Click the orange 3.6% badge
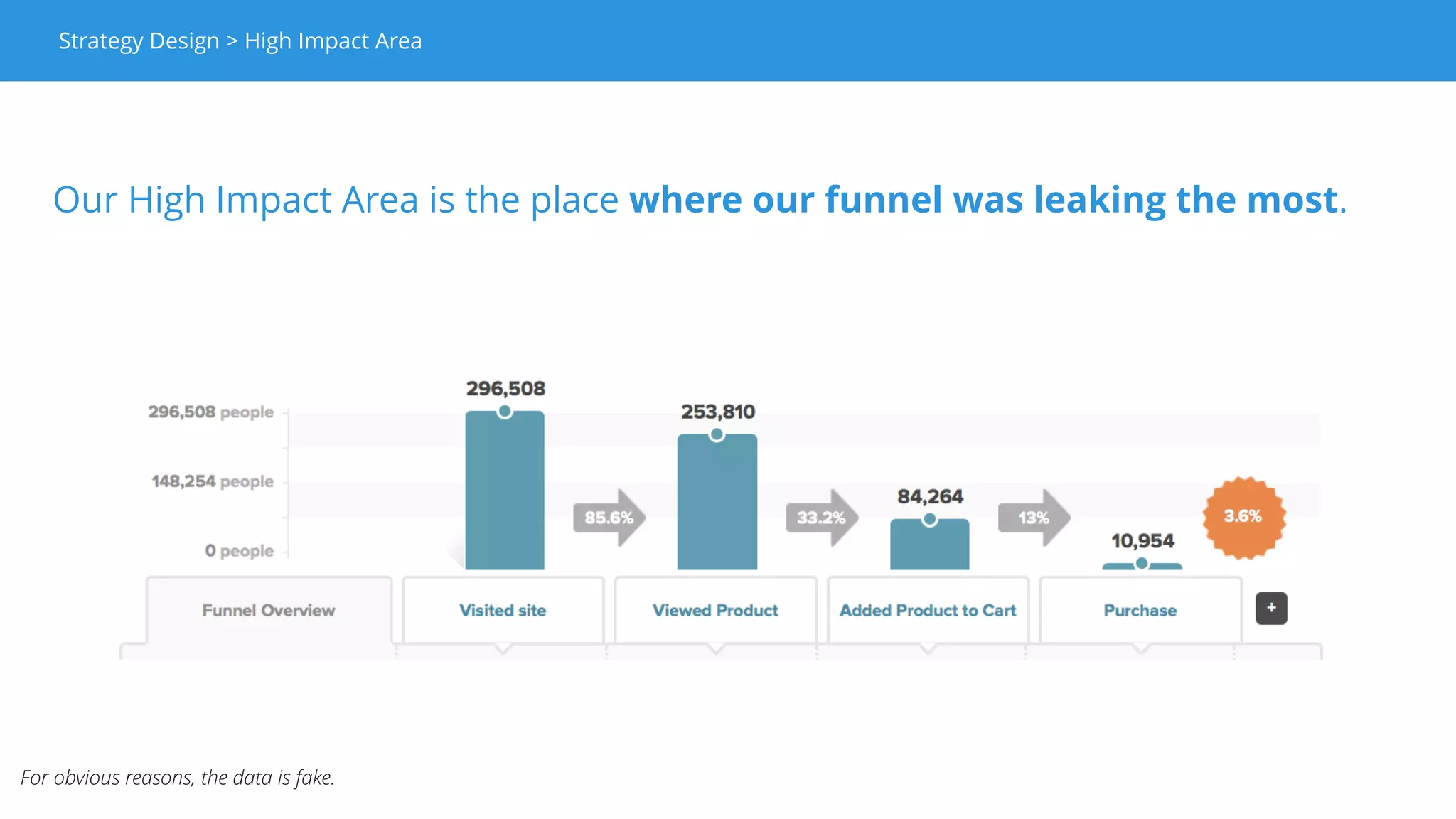 coord(1243,517)
